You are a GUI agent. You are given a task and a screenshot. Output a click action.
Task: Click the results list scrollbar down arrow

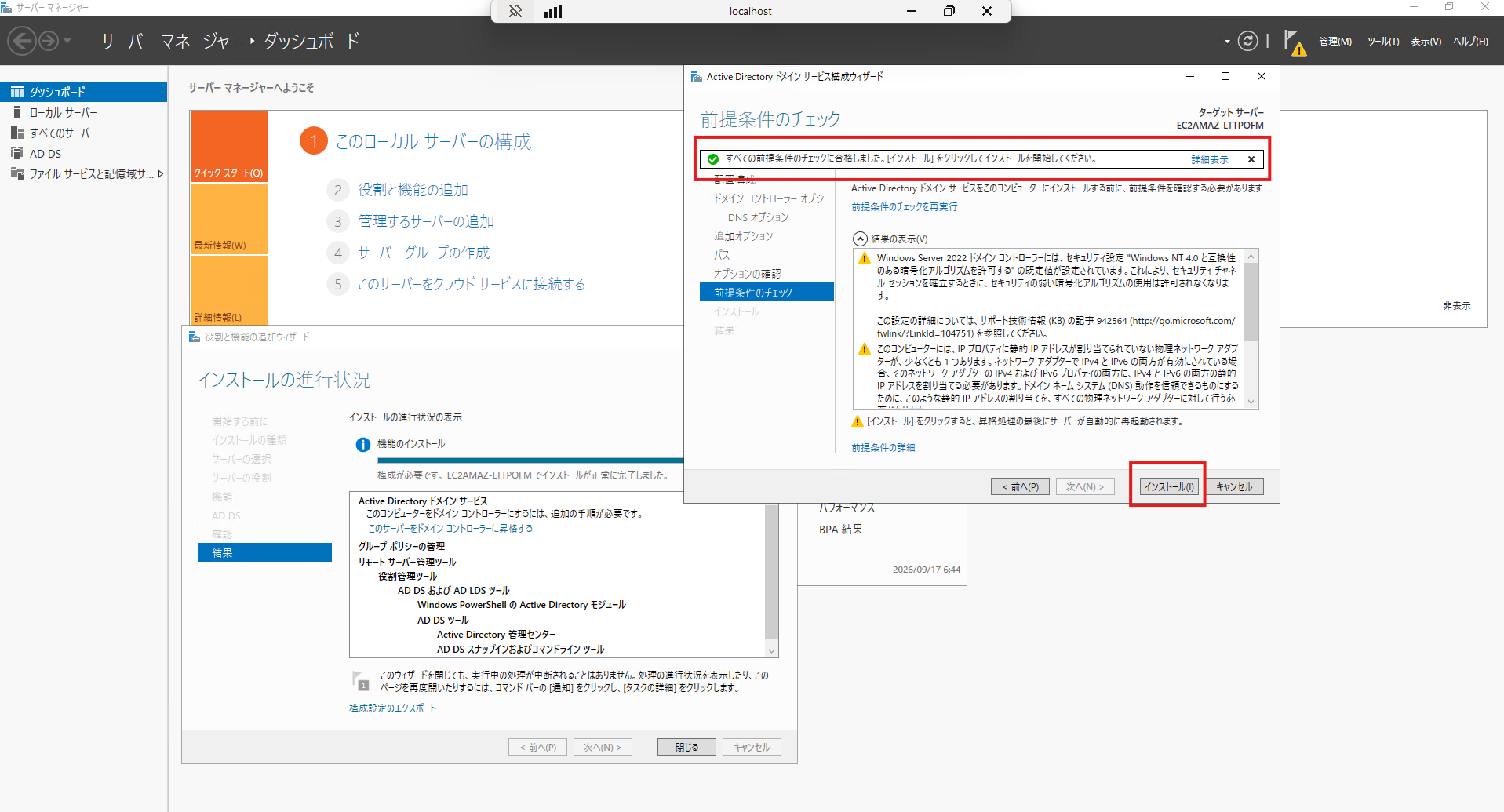pos(1251,402)
